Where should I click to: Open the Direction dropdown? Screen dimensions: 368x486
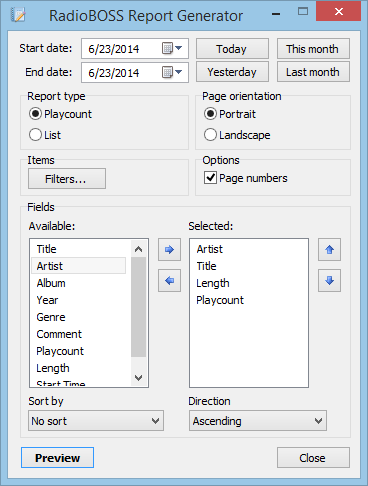tap(258, 421)
